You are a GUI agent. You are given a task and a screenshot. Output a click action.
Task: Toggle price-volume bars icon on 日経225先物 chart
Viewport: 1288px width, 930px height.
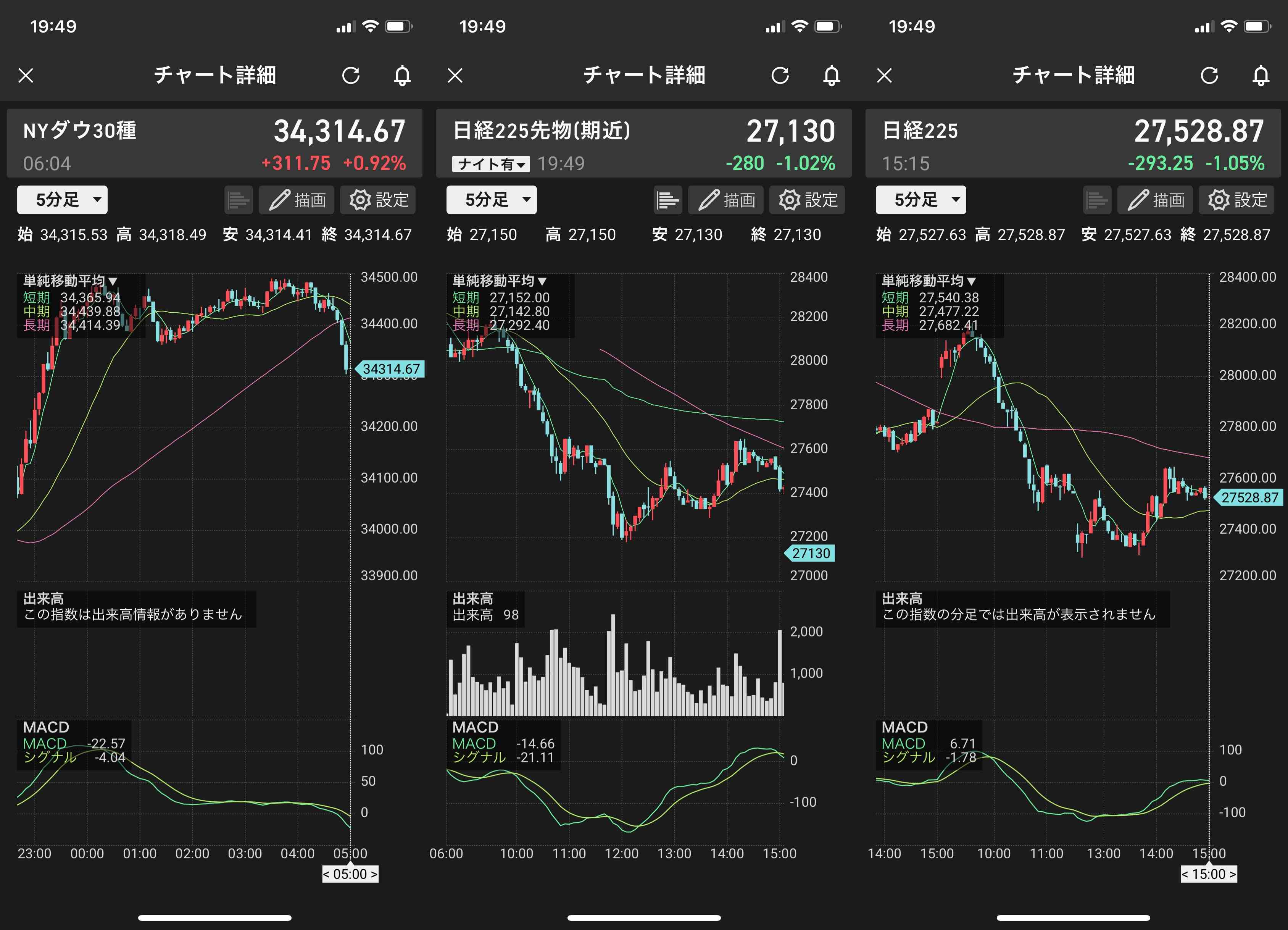(667, 200)
